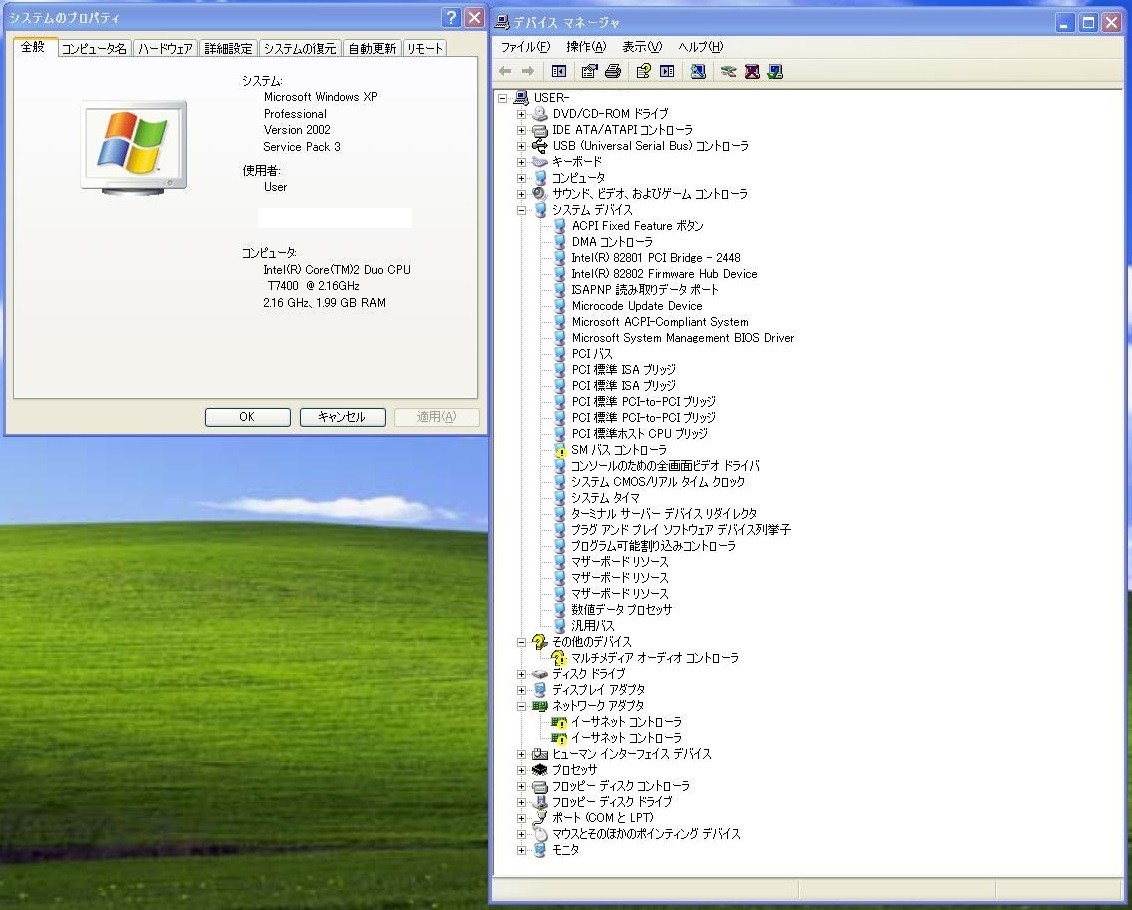Switch to the ハードウェア tab
This screenshot has height=910, width=1132.
165,48
